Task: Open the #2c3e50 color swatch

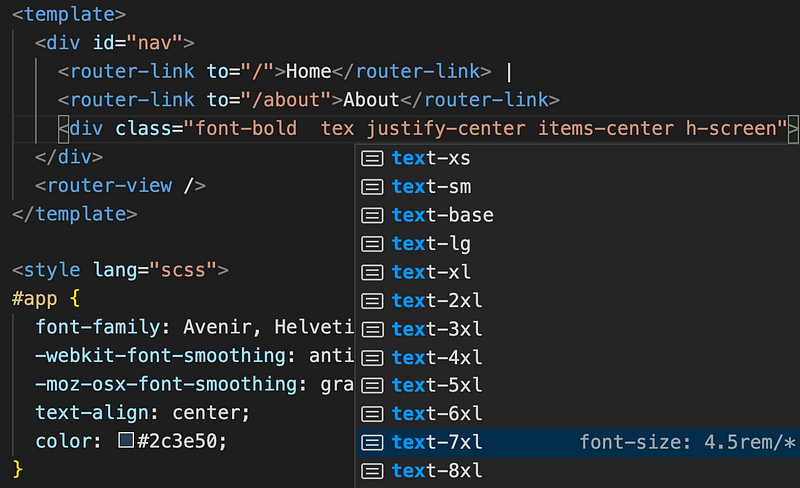Action: [125, 441]
